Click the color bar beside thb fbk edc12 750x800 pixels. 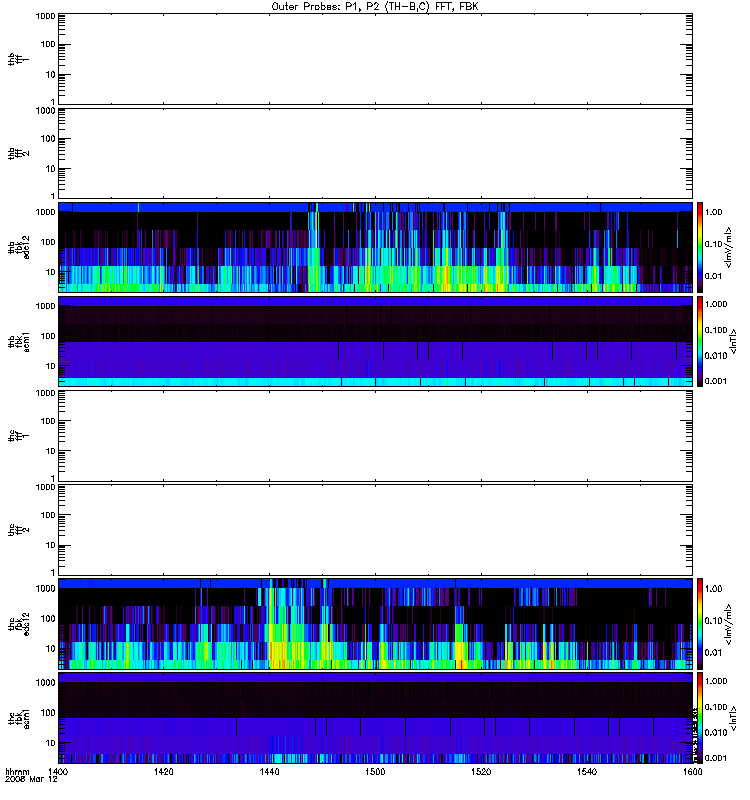pyautogui.click(x=700, y=247)
